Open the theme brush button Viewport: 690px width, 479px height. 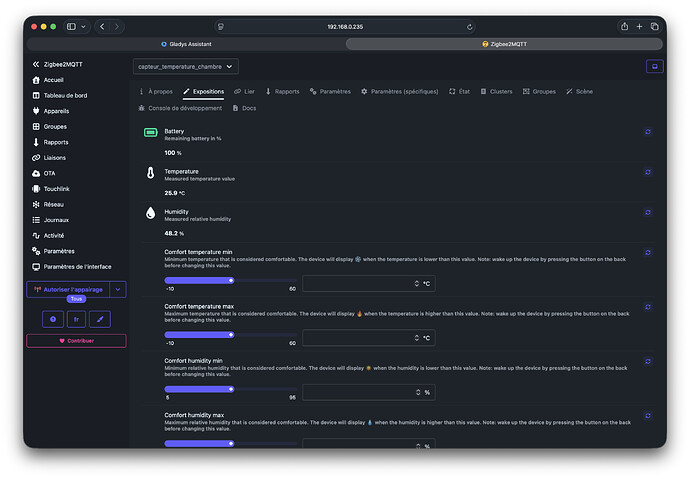click(x=100, y=319)
